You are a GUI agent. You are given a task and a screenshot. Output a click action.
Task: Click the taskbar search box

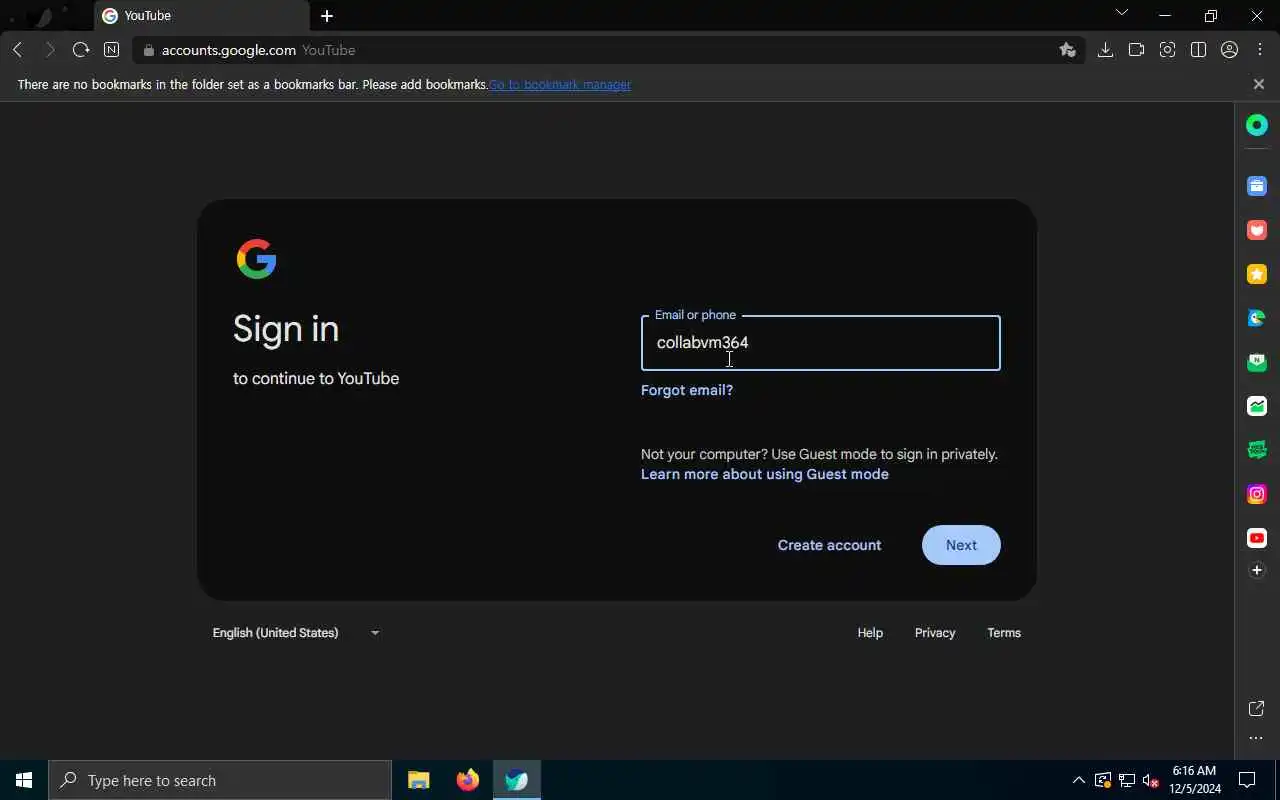click(x=220, y=780)
